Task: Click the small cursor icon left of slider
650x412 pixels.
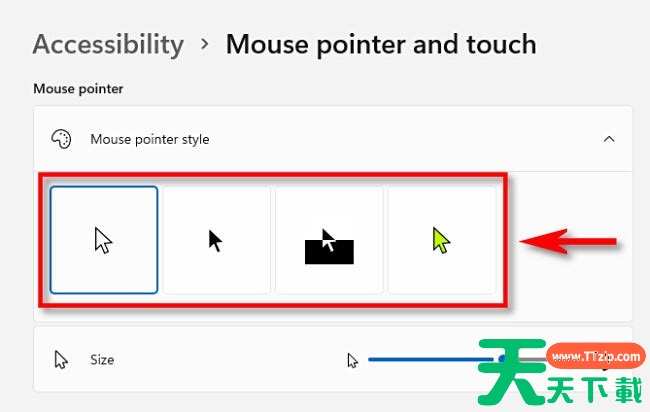Action: 352,361
